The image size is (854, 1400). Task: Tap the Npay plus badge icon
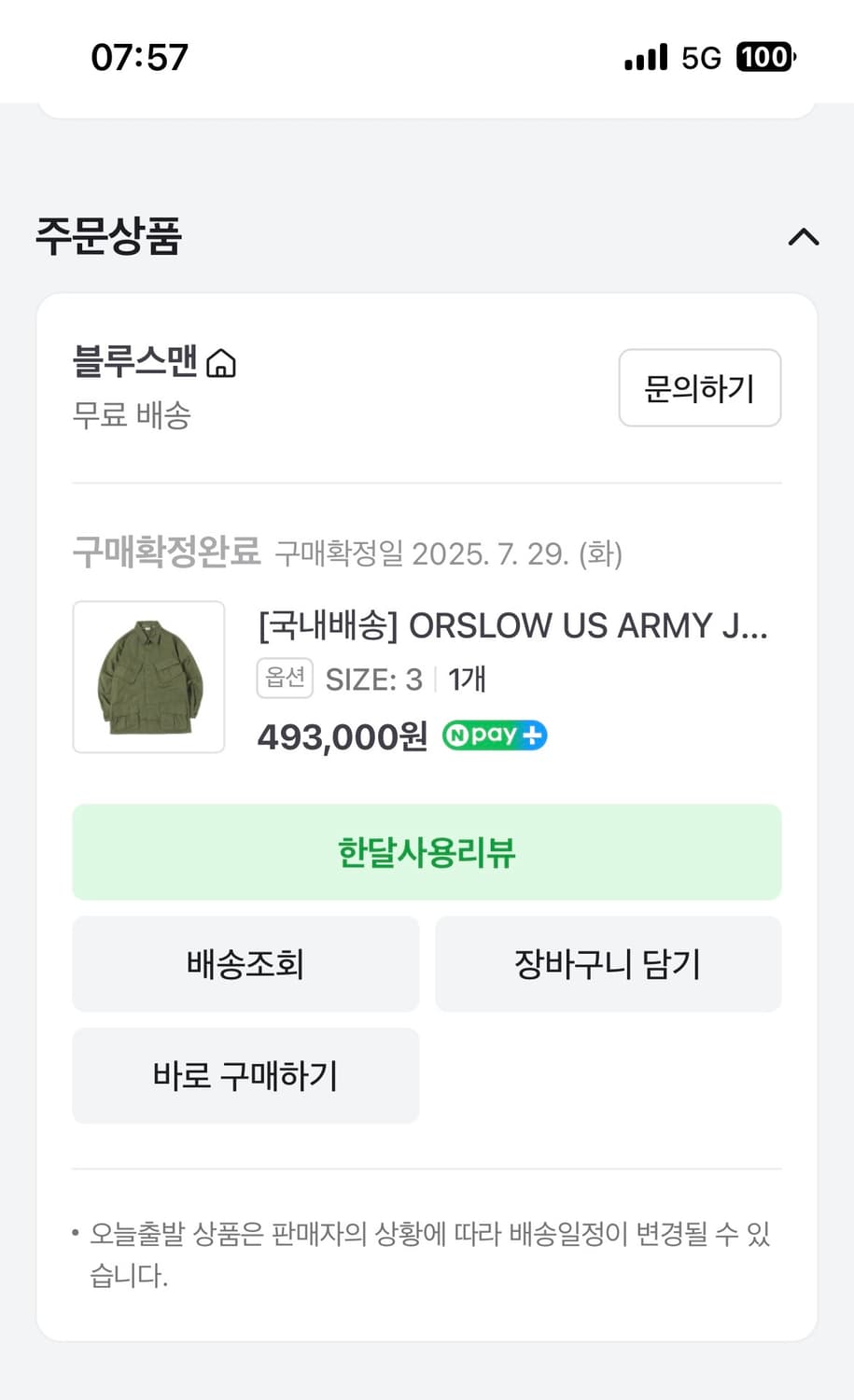coord(495,735)
